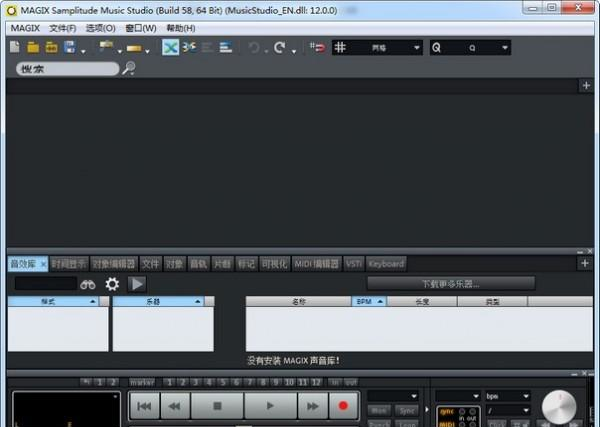Click the fast forward transport button
Screen dimensions: 600x427
313,406
